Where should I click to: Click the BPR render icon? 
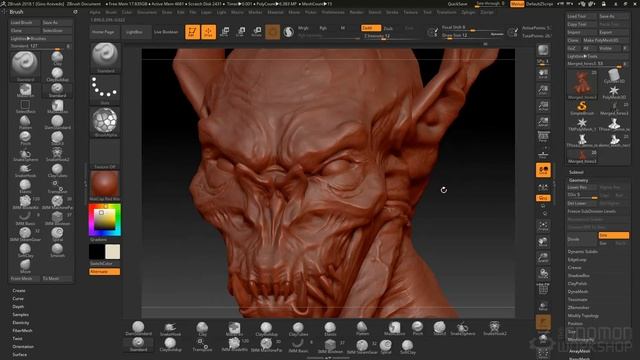(543, 51)
